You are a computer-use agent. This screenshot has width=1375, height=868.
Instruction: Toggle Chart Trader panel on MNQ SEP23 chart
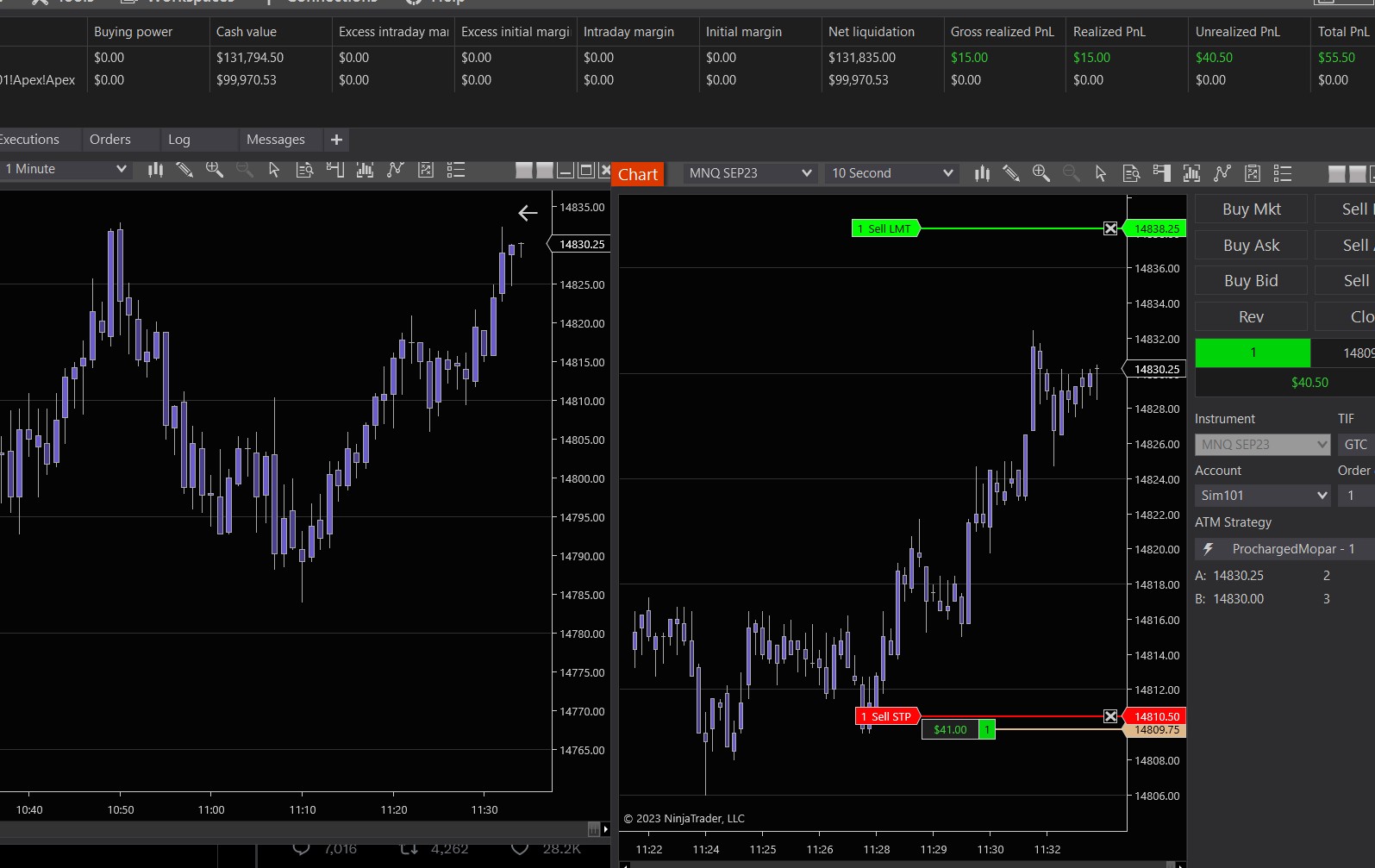pyautogui.click(x=1161, y=173)
